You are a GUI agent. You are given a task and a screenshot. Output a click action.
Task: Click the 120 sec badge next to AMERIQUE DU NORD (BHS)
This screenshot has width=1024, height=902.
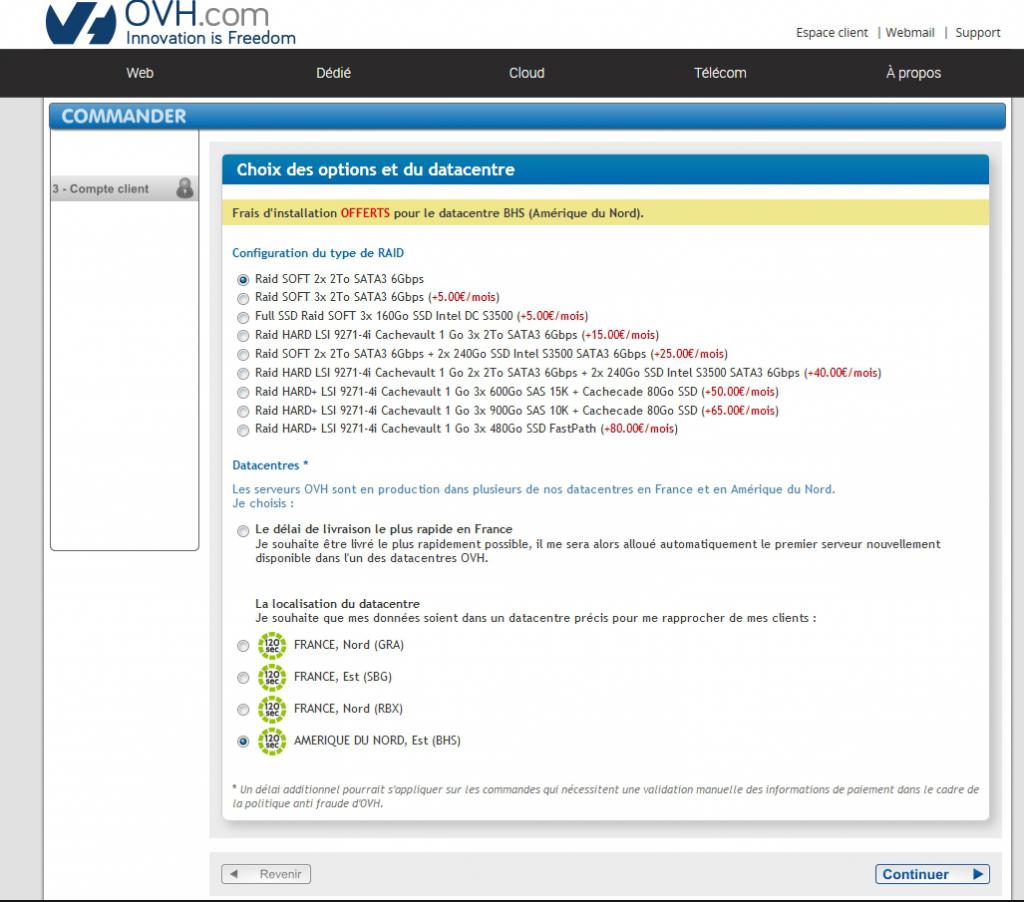pyautogui.click(x=272, y=741)
